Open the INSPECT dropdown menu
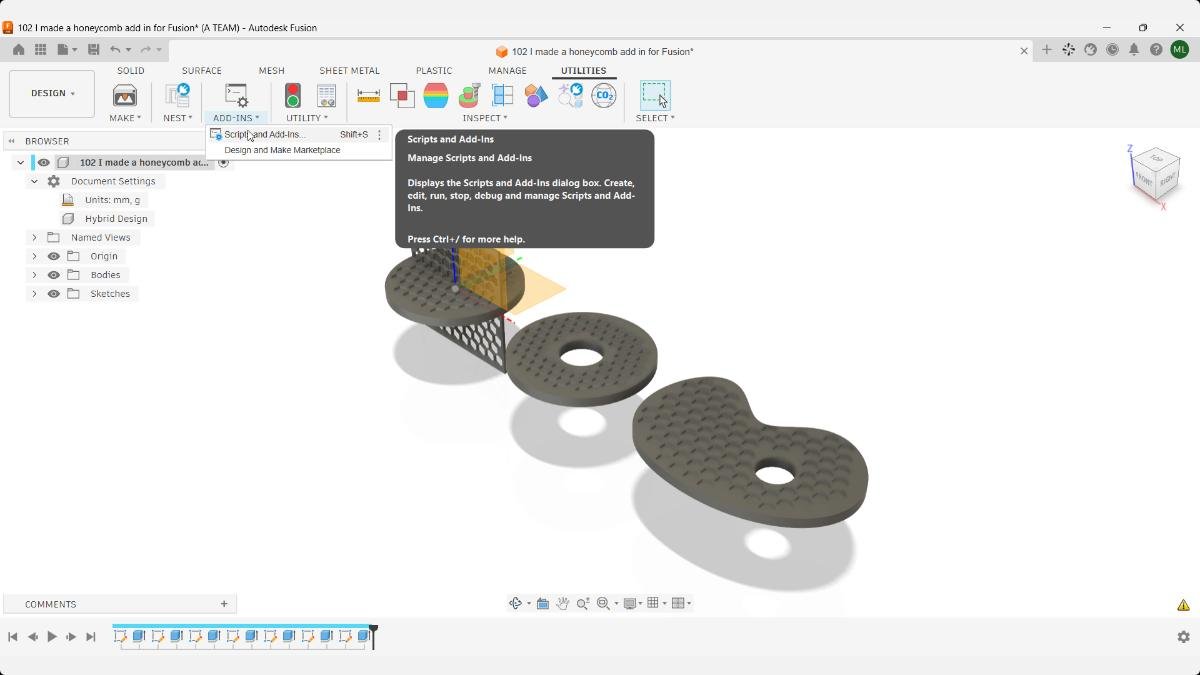The image size is (1200, 675). click(485, 118)
